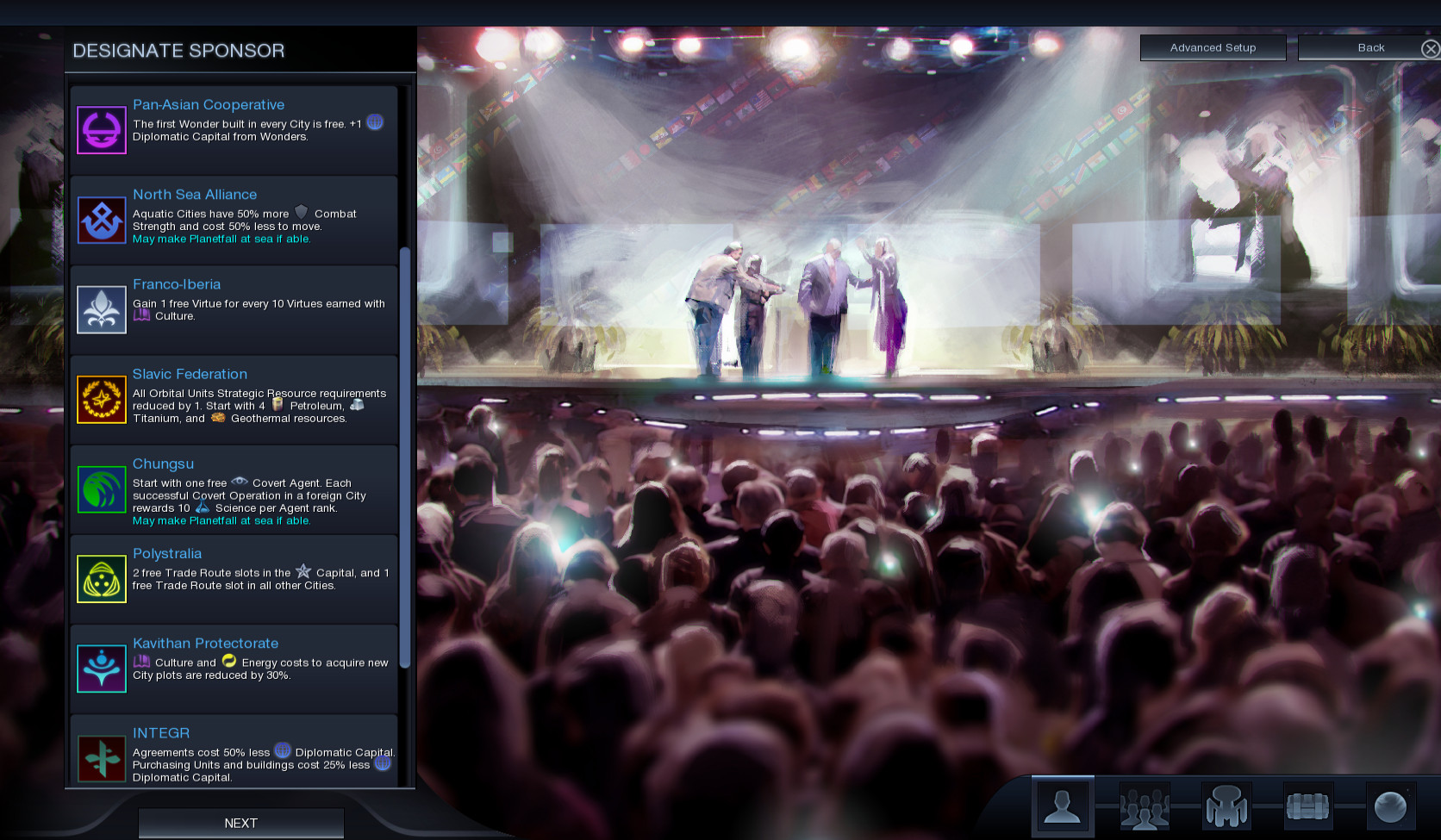Select the Franco-Iberia title
The image size is (1441, 840).
(177, 284)
